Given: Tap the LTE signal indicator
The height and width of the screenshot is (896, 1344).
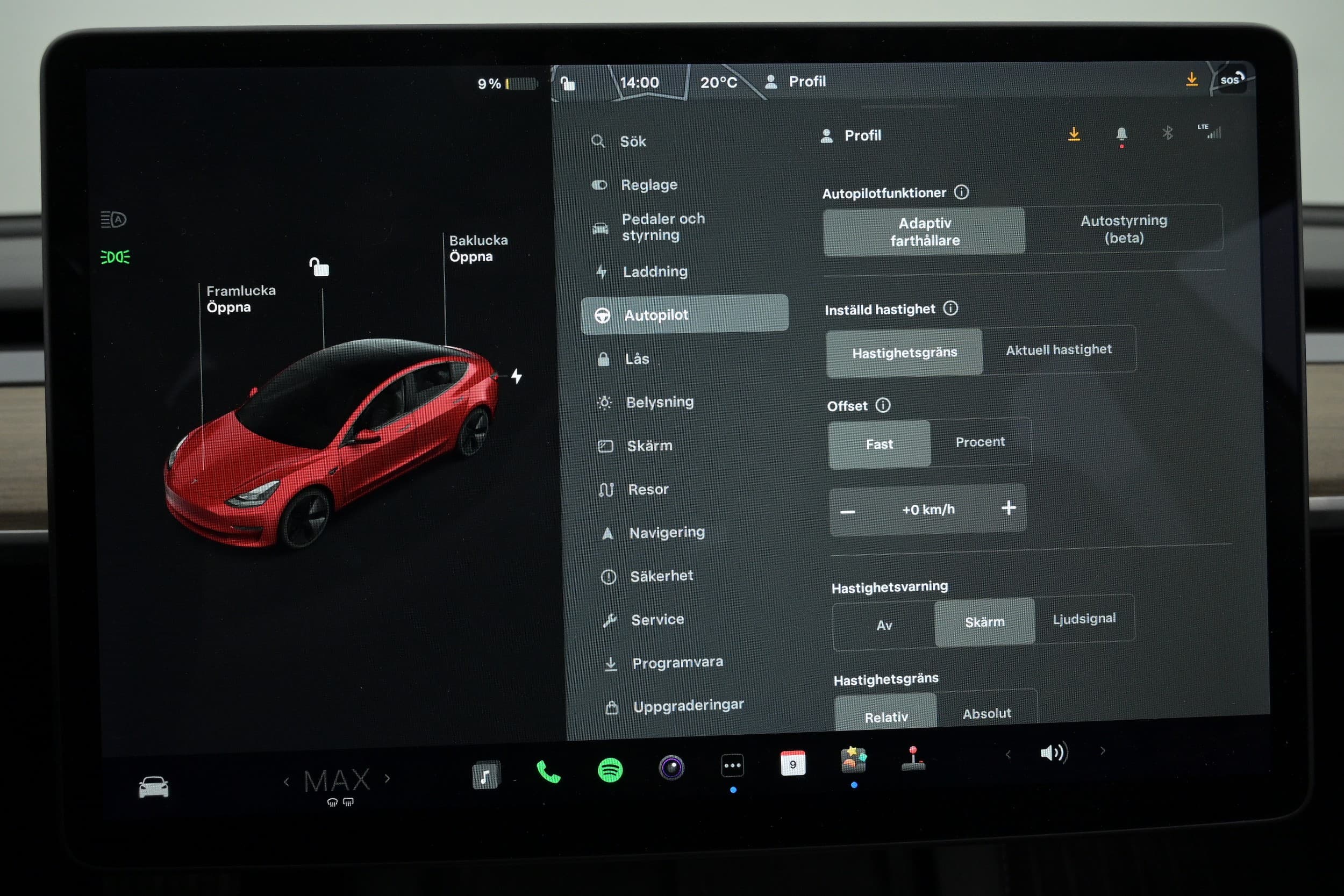Looking at the screenshot, I should (1209, 132).
